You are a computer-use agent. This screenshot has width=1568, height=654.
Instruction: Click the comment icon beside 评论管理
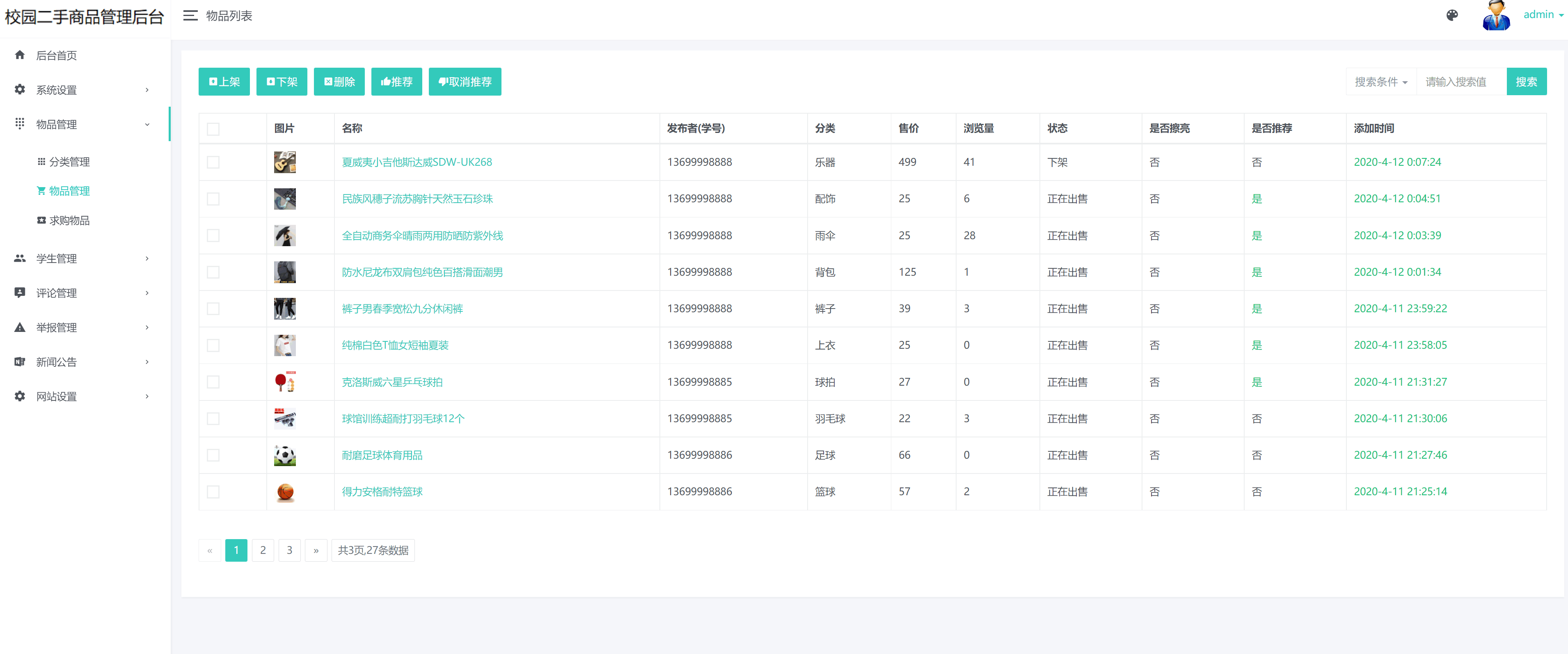click(x=20, y=293)
